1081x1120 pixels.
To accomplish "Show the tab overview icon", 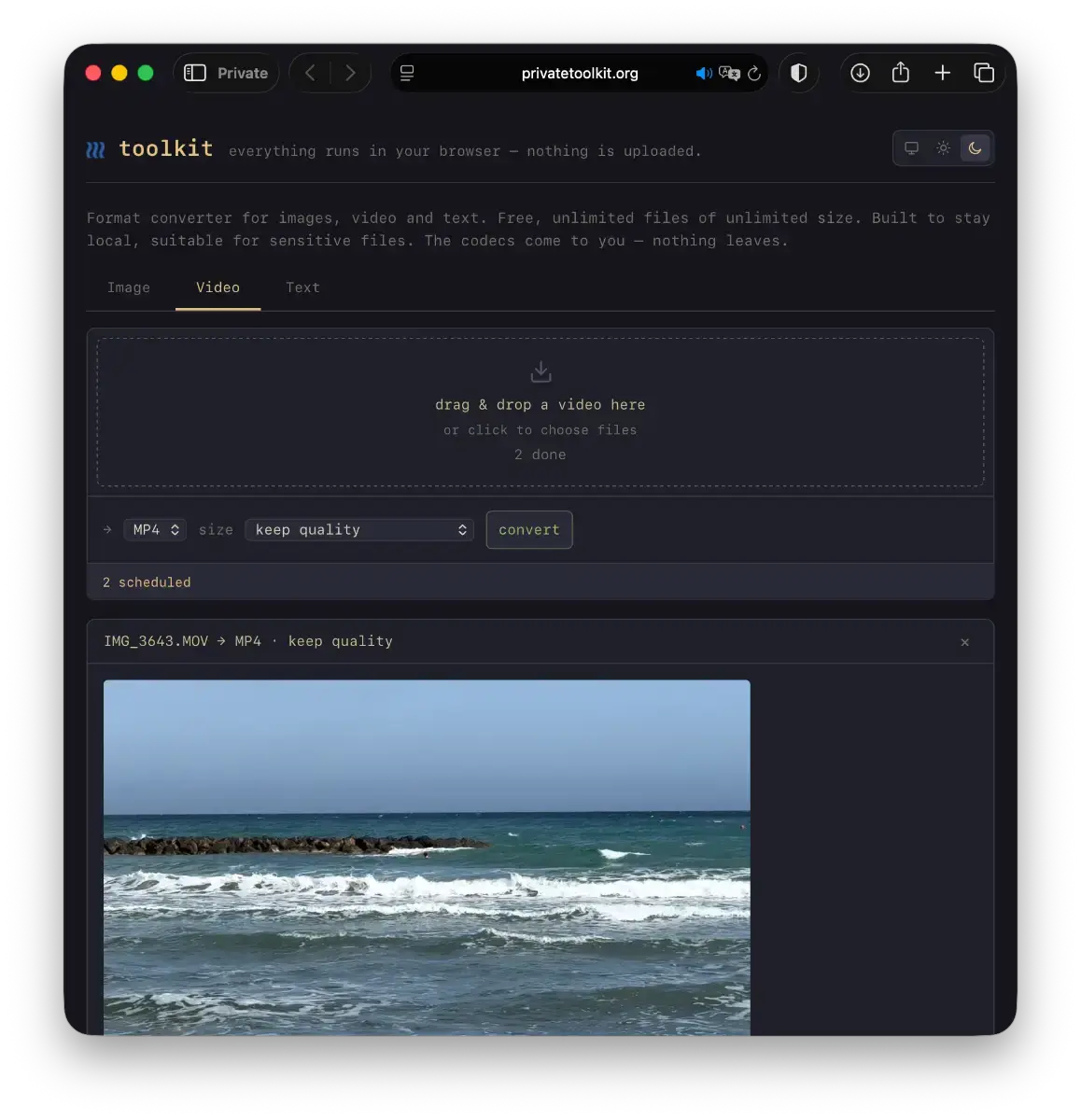I will coord(984,73).
